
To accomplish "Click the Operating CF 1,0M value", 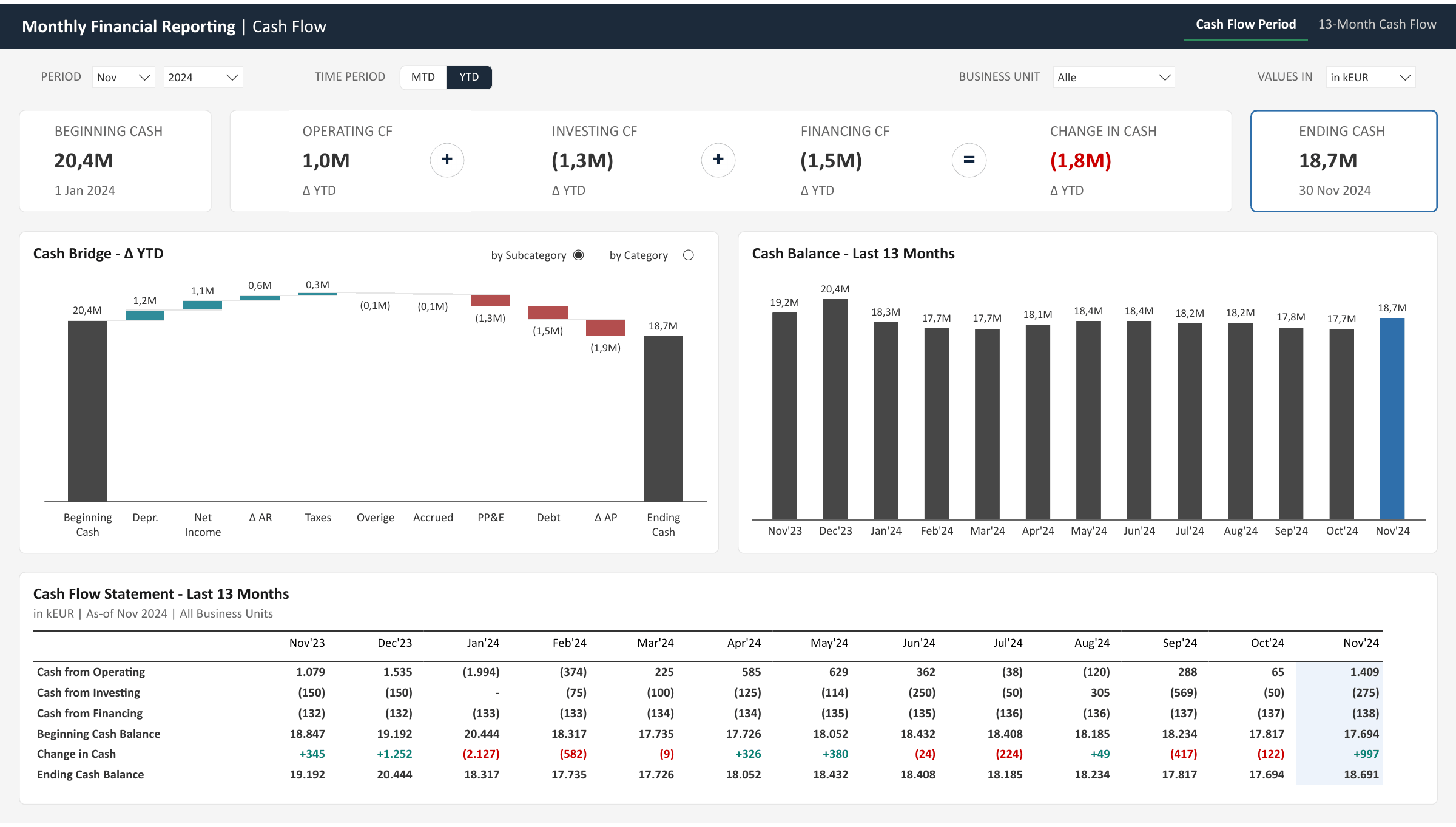I will [x=326, y=161].
